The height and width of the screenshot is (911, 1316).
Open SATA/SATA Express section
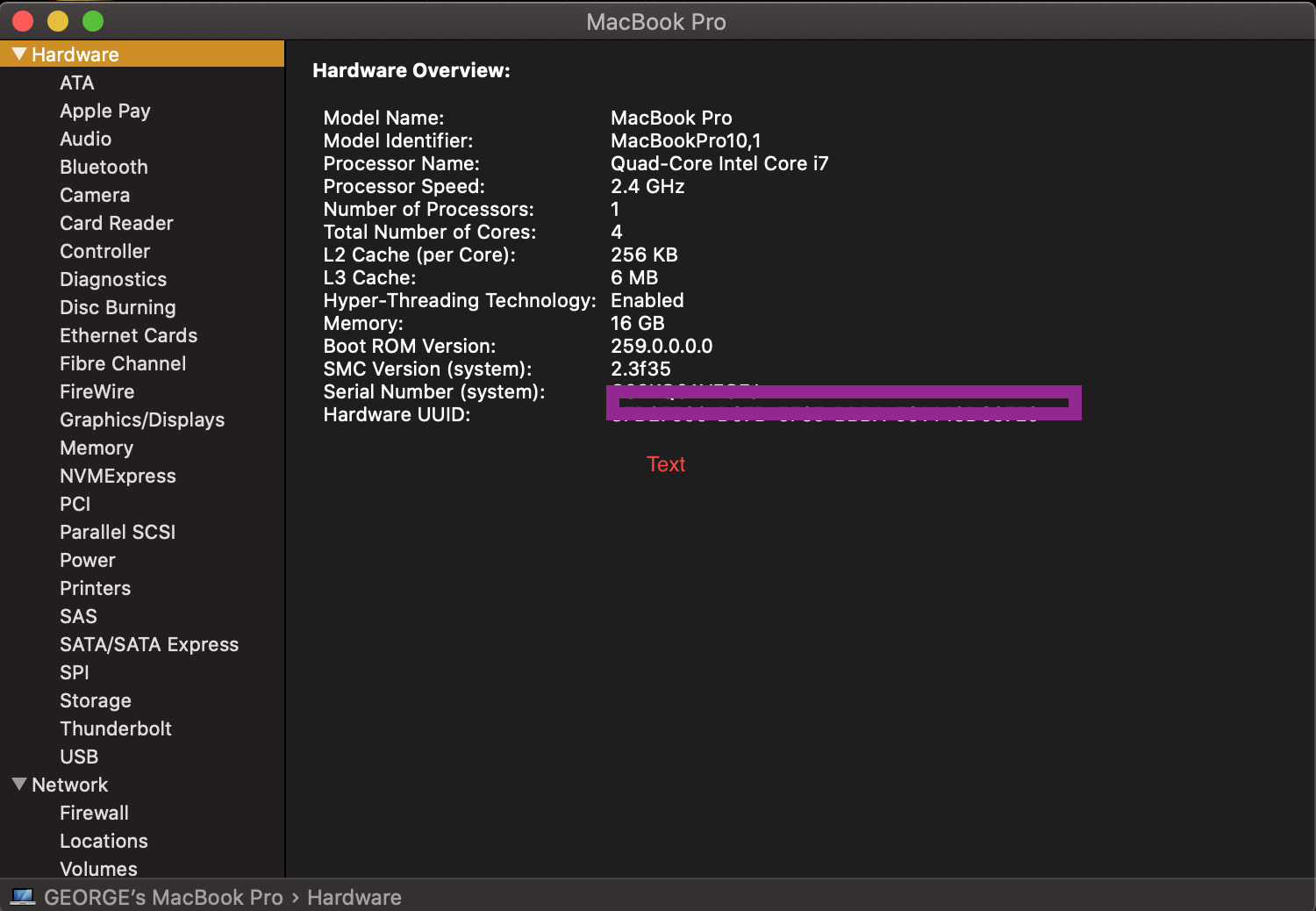pos(149,644)
